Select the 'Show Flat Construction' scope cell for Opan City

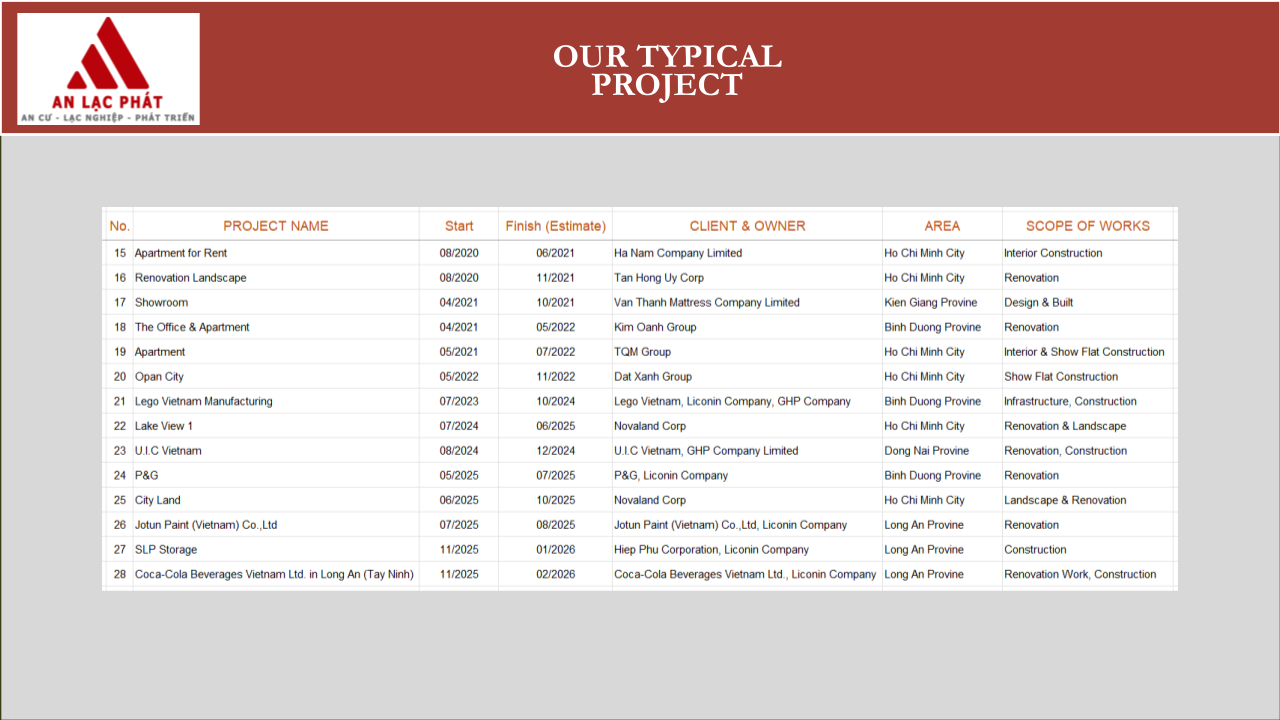pyautogui.click(x=1061, y=377)
